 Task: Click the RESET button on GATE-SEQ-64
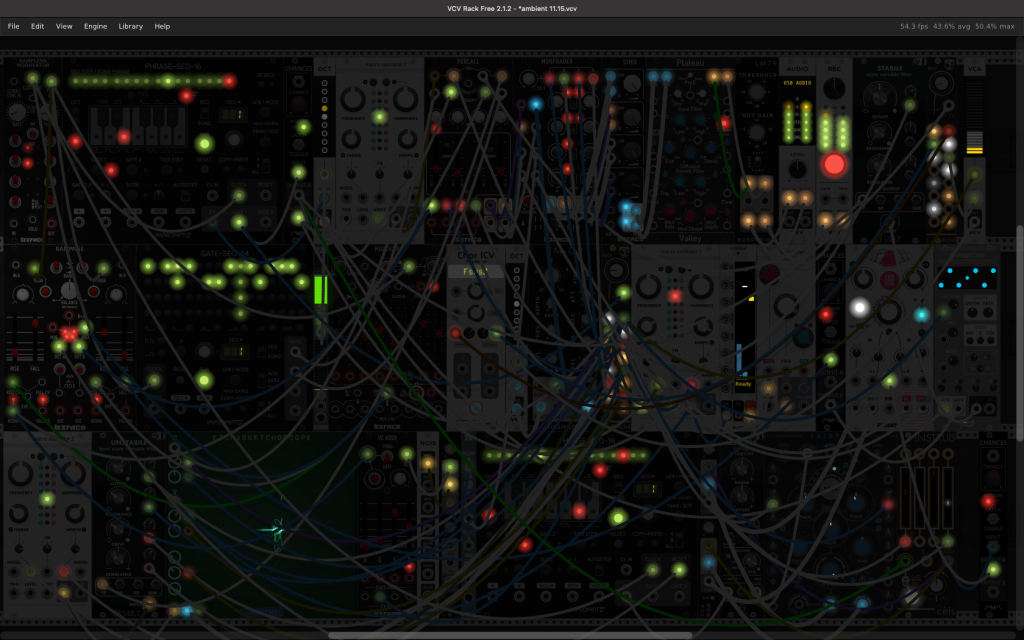tap(180, 380)
